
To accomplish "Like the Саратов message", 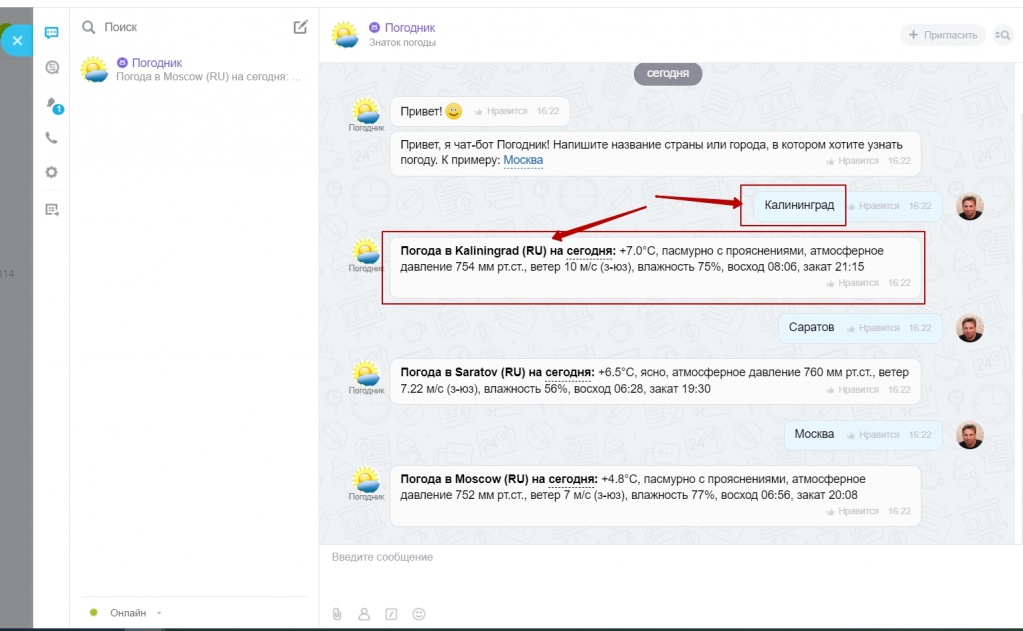I will point(873,328).
